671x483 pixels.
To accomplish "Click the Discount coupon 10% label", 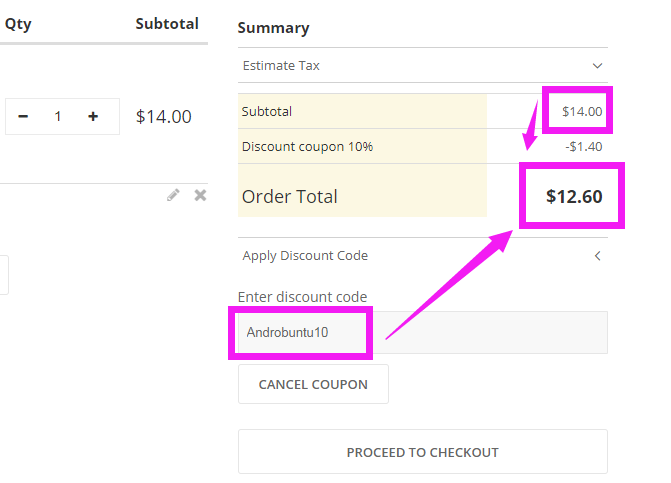I will [x=307, y=147].
